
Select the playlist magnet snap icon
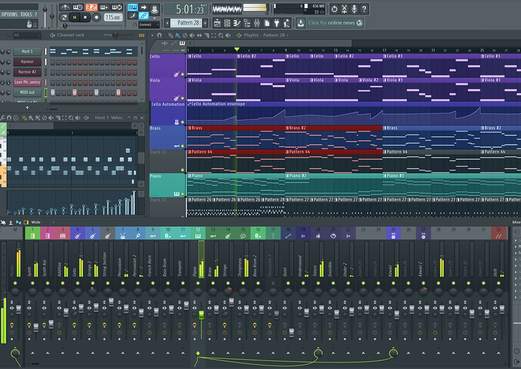coord(159,35)
